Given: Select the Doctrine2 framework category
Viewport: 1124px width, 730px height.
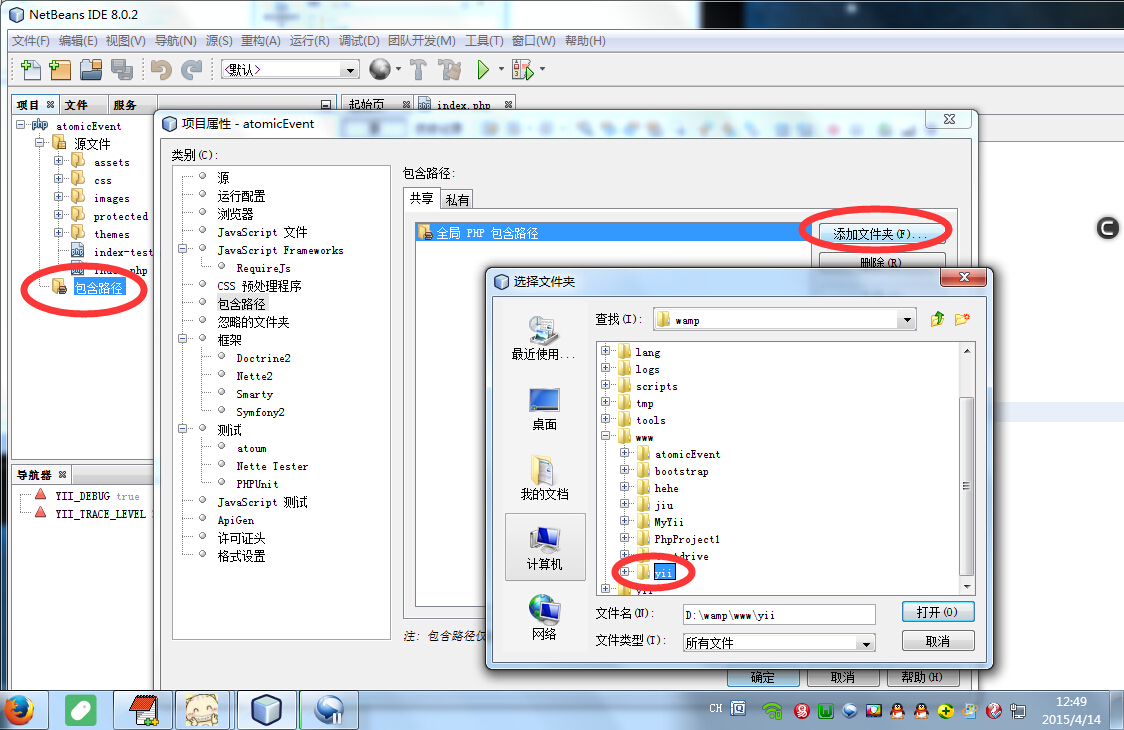Looking at the screenshot, I should click(x=263, y=358).
